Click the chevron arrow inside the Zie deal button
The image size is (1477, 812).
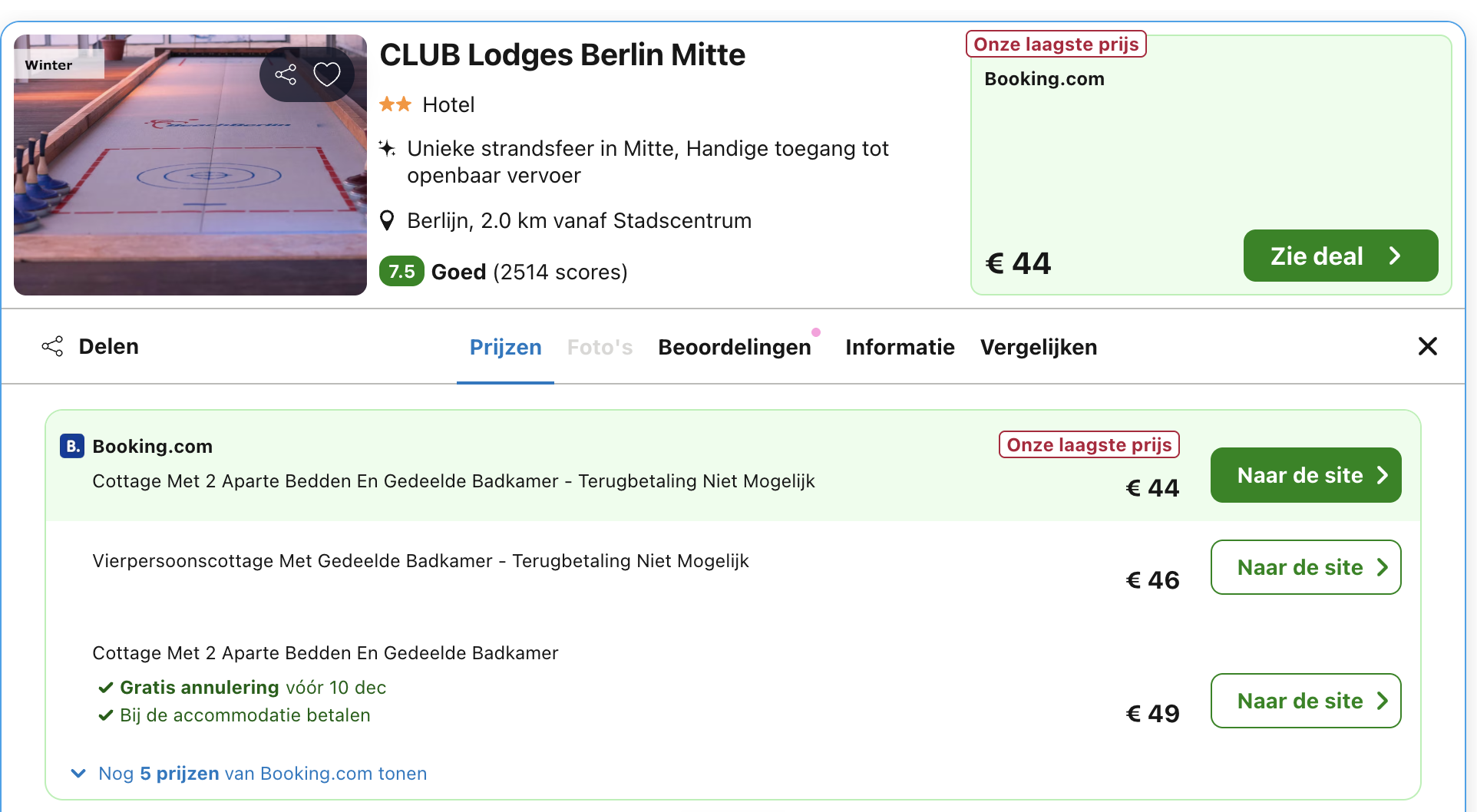[x=1396, y=256]
